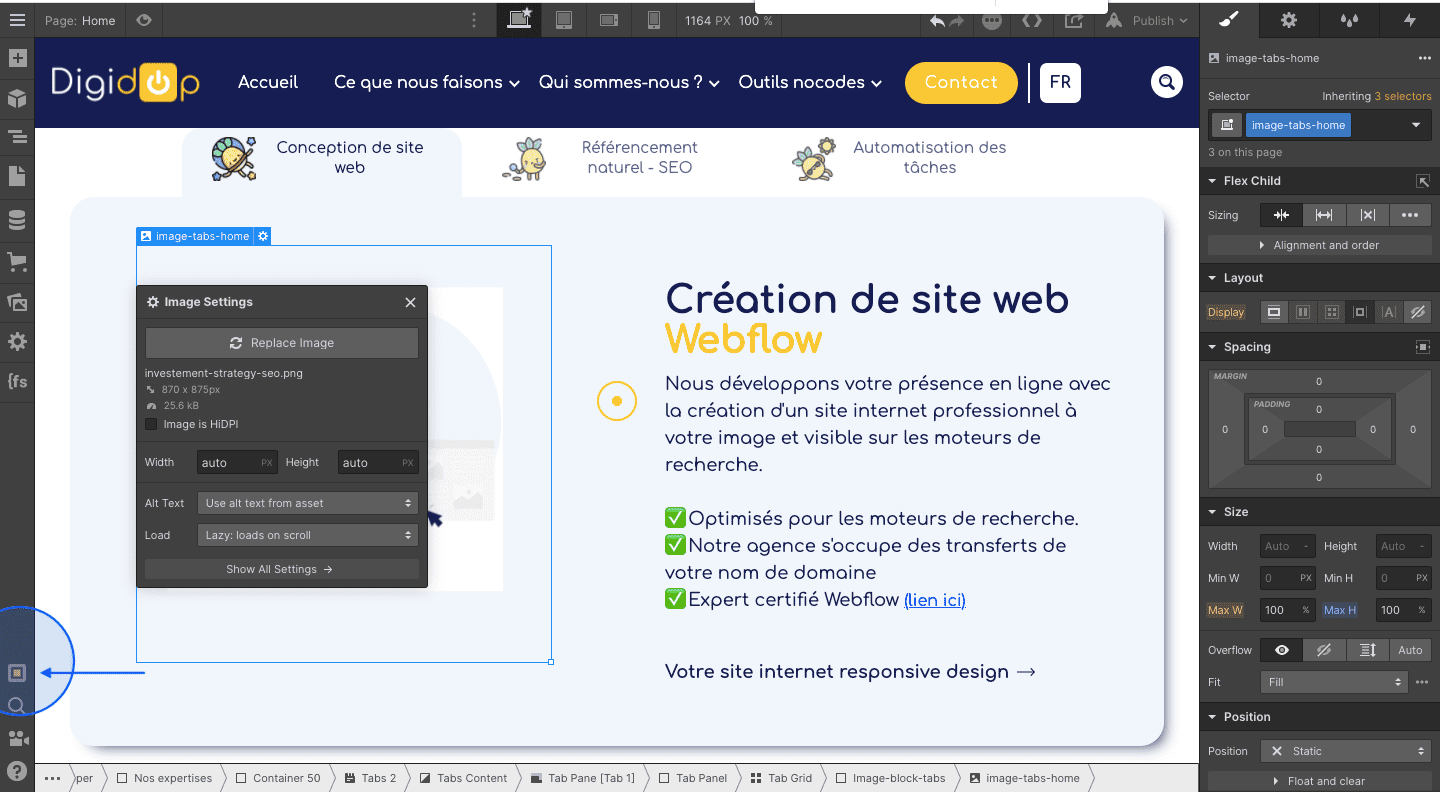
Task: Open the Add Elements panel
Action: [17, 58]
